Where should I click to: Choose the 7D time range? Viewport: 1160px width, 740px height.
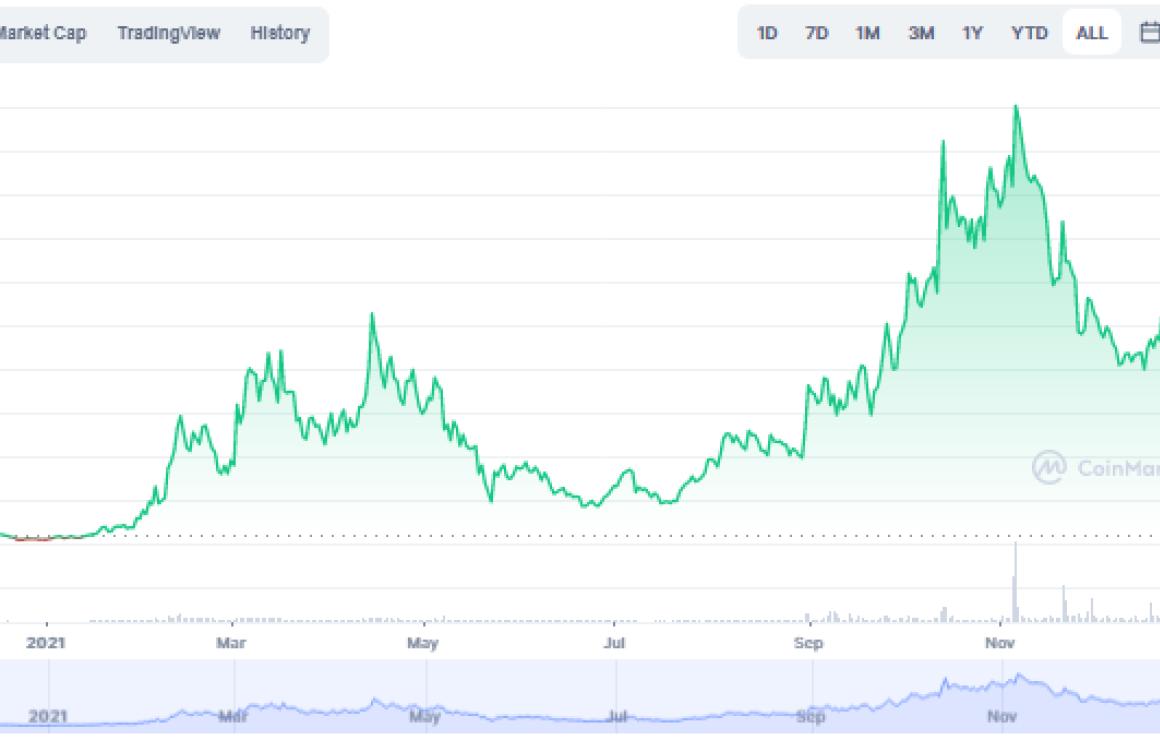[x=817, y=33]
